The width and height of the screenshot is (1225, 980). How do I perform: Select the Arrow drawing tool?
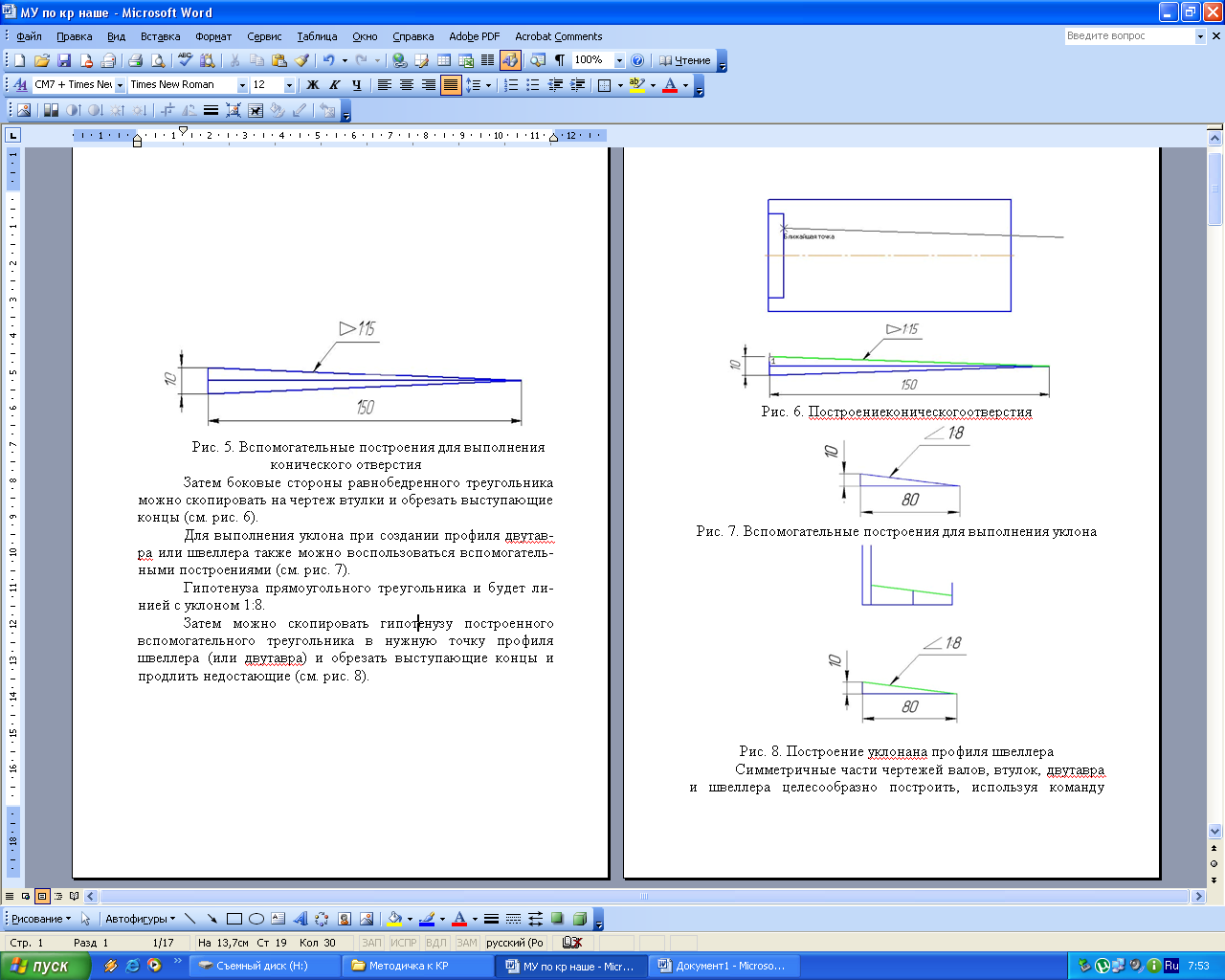click(x=212, y=919)
